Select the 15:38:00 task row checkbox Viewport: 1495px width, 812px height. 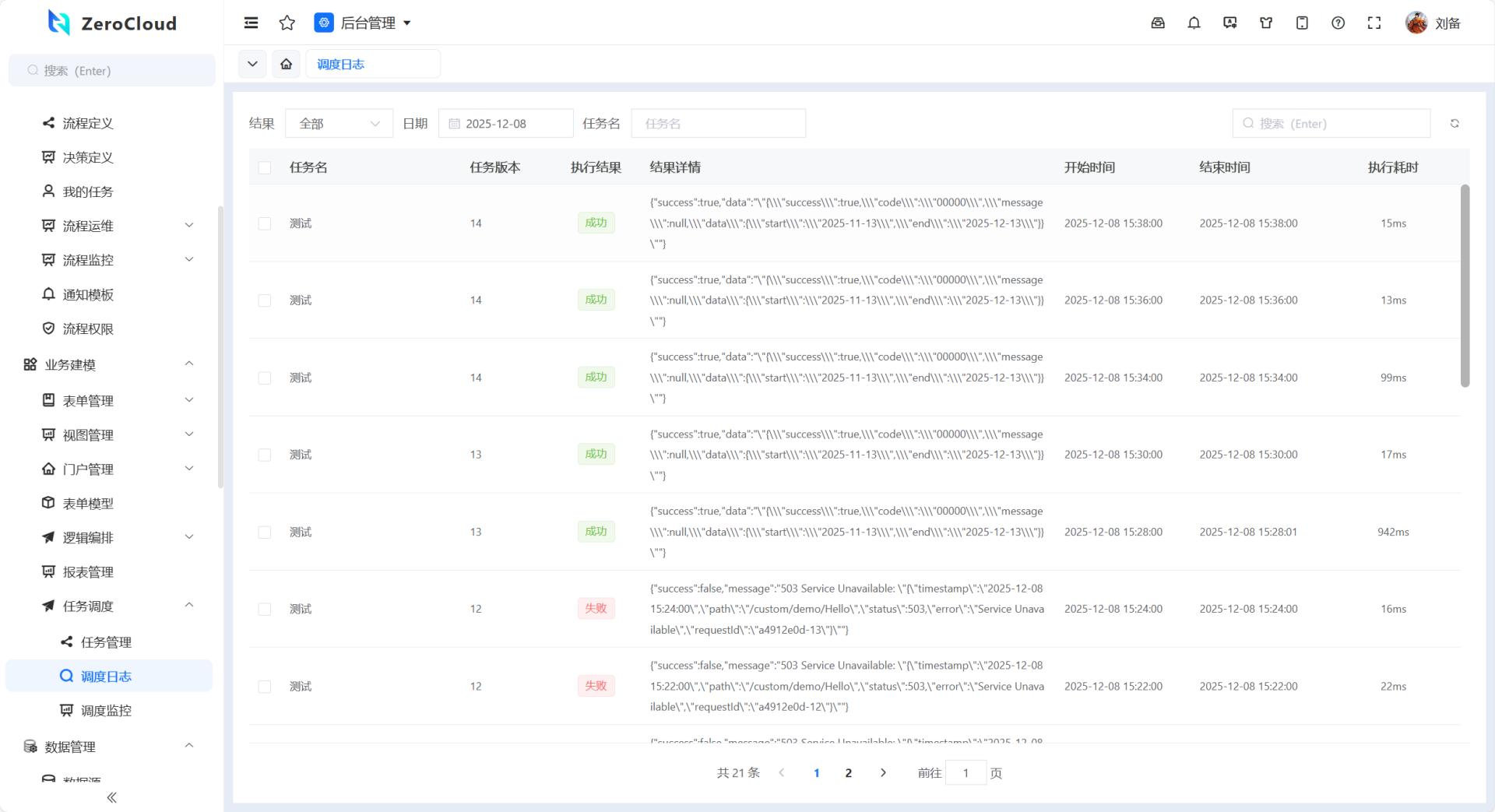click(x=265, y=223)
